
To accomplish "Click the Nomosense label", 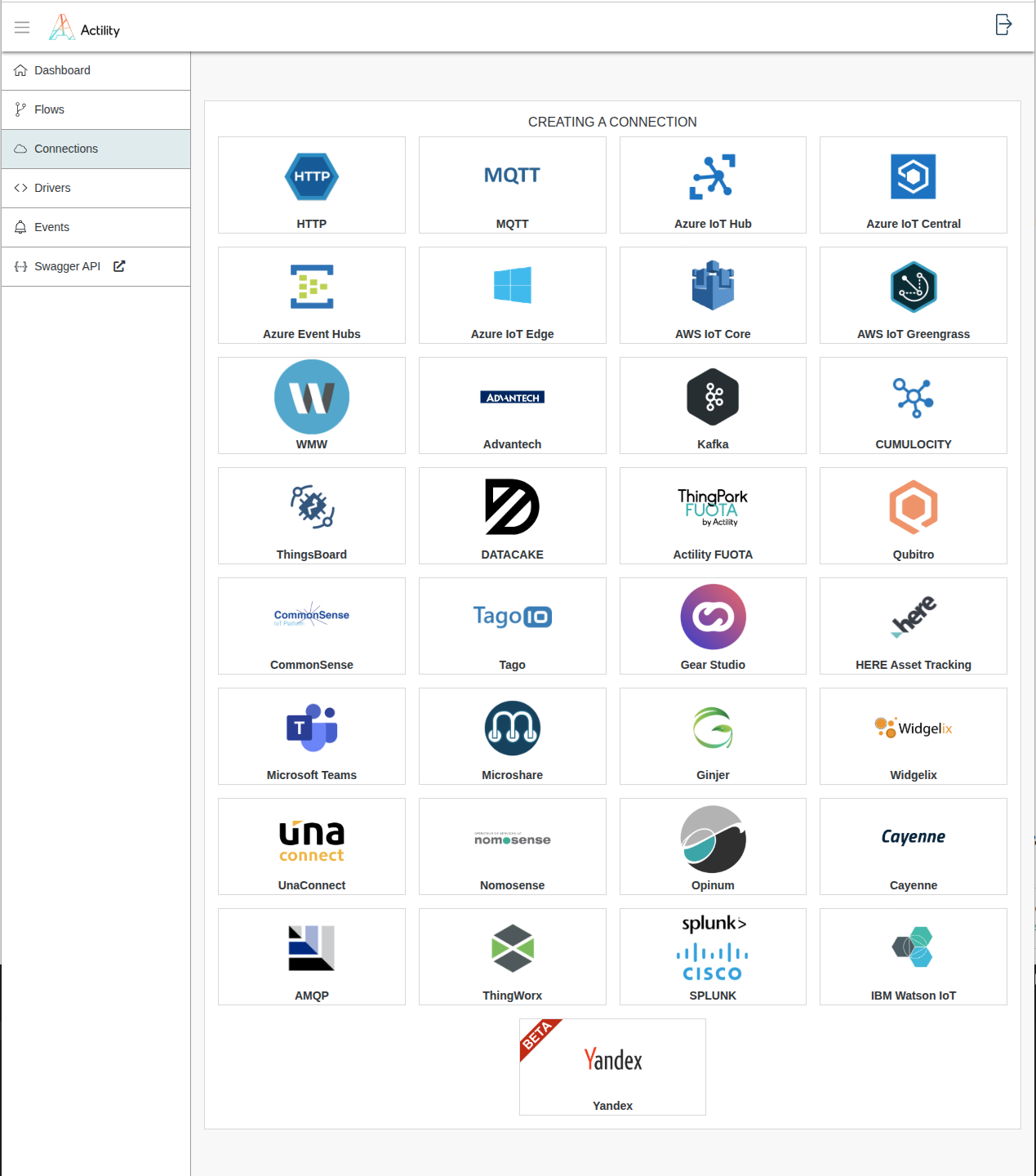I will pos(512,885).
